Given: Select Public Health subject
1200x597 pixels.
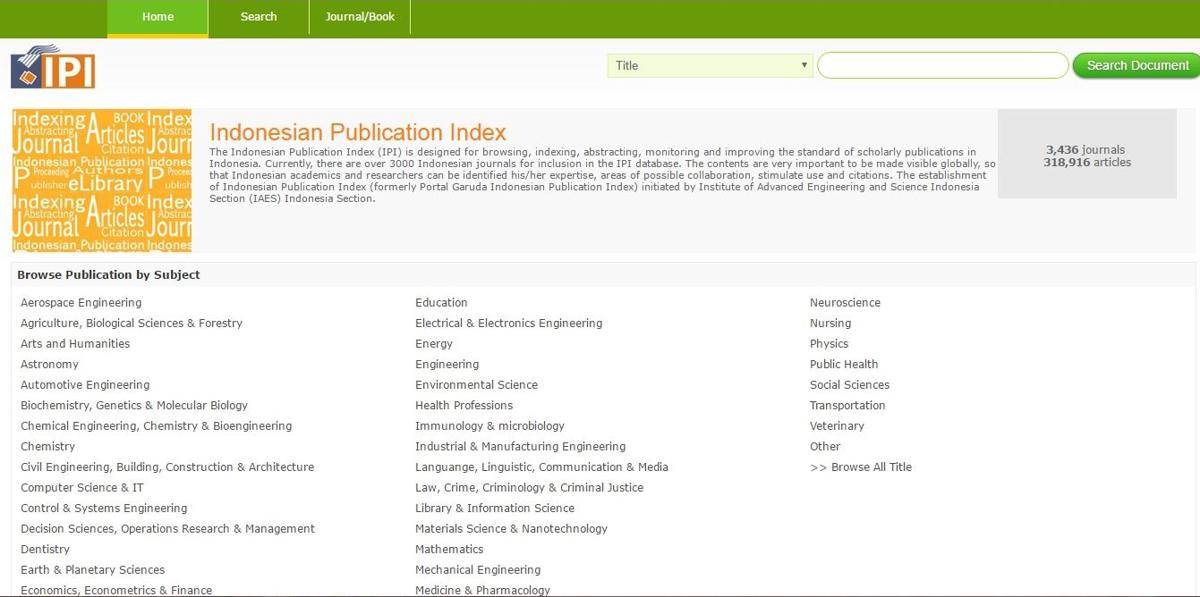Looking at the screenshot, I should (844, 364).
